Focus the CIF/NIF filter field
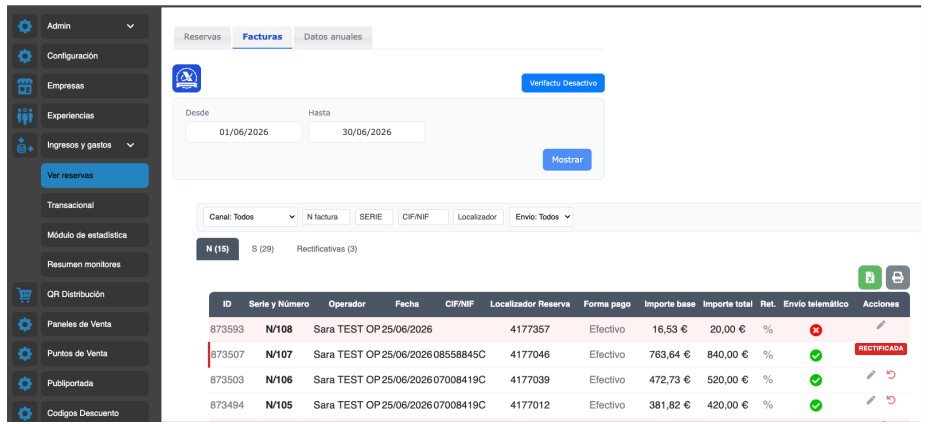The image size is (928, 424). click(423, 217)
